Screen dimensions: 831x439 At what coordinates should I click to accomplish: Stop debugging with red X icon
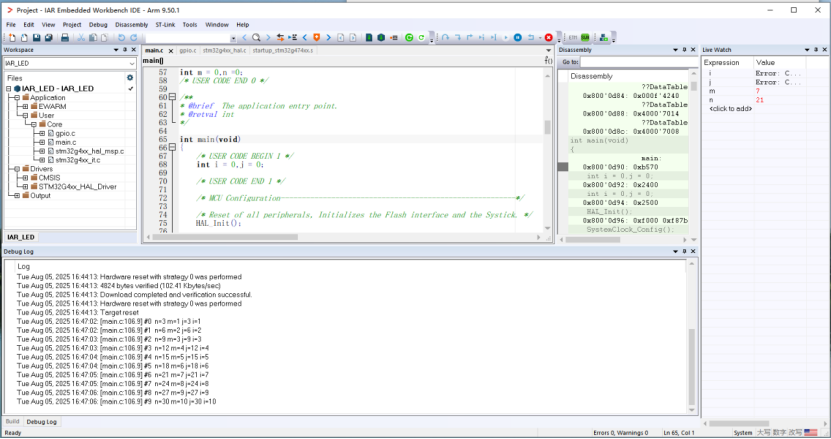[x=549, y=38]
